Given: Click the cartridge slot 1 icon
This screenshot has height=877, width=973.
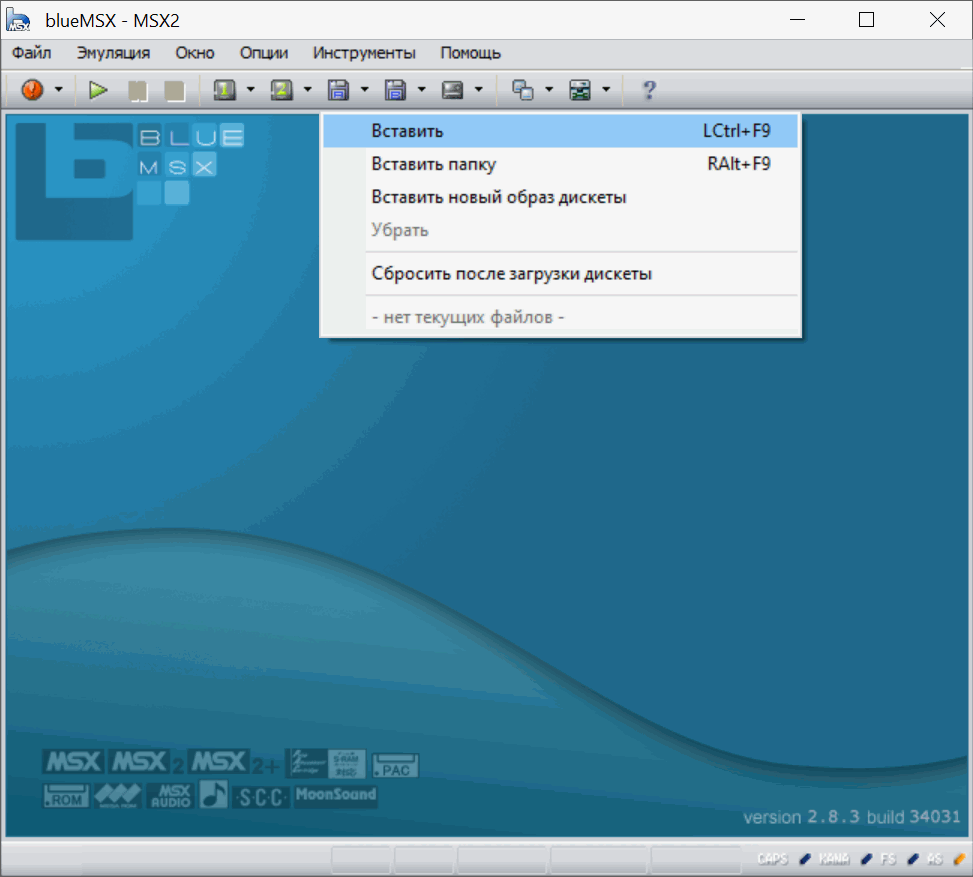Looking at the screenshot, I should pos(224,90).
